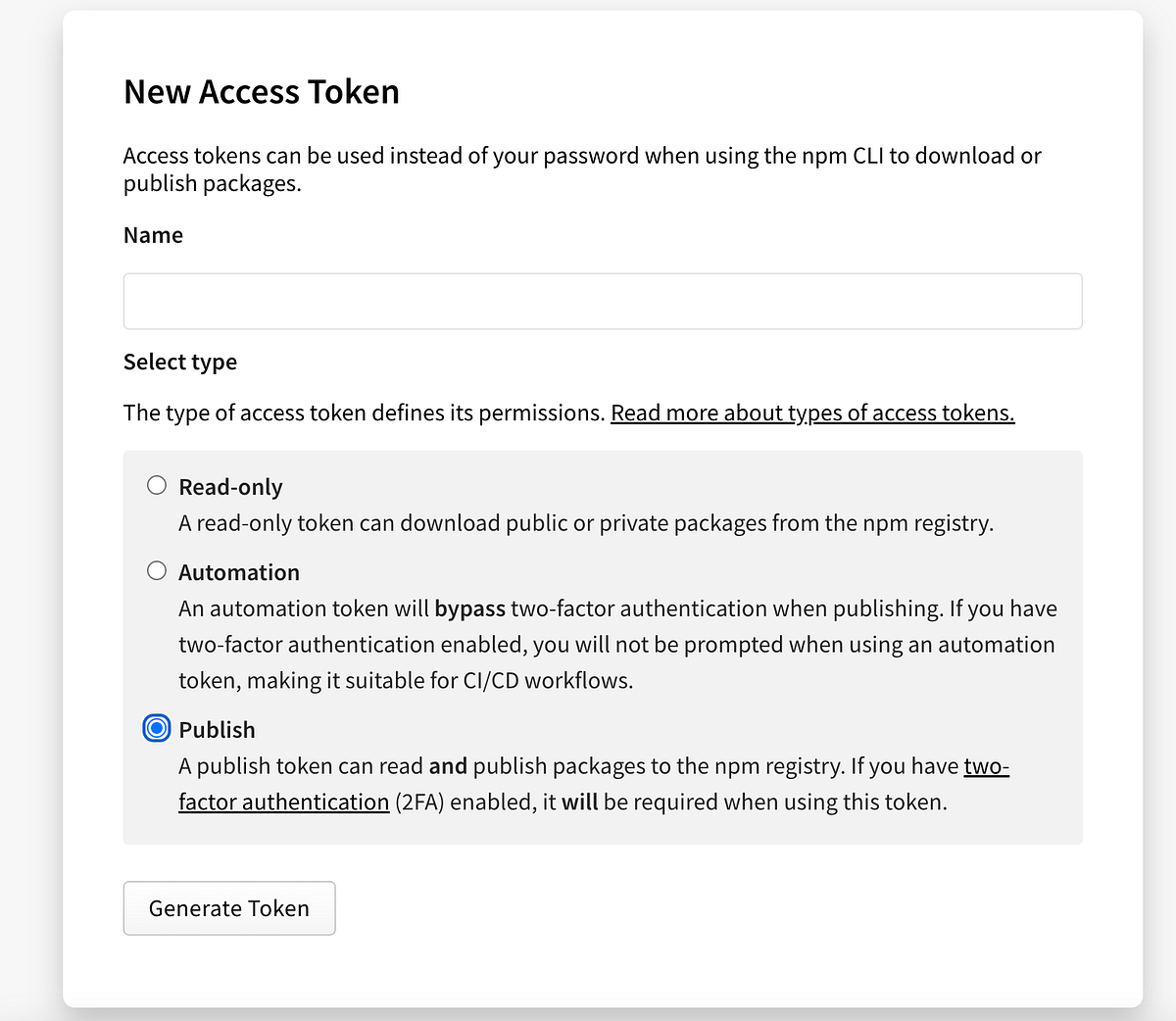Click the Generate Token button

(228, 908)
